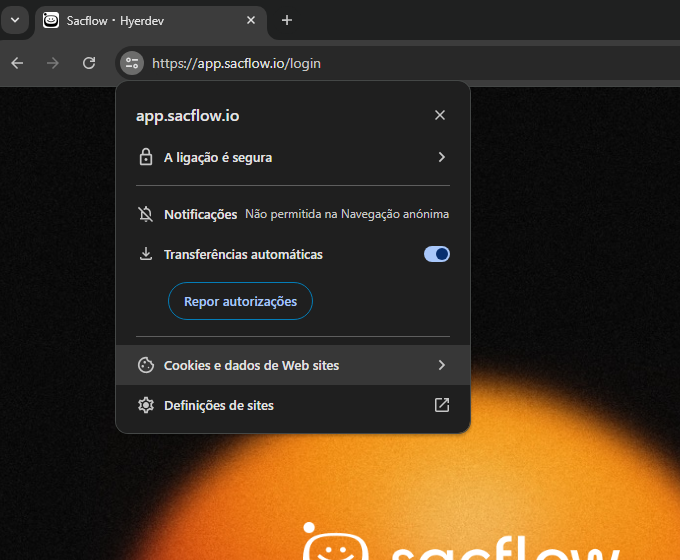Close the Sacflow · Hyerdev tab

(x=251, y=20)
